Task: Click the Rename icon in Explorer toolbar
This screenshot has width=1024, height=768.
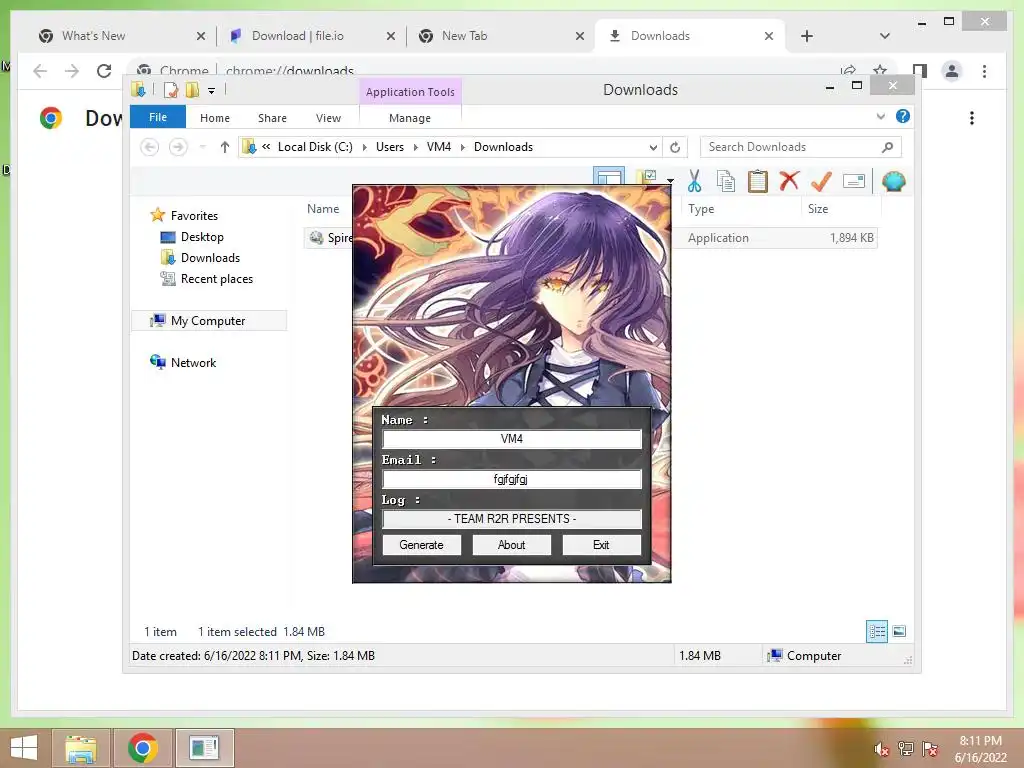Action: click(x=854, y=181)
